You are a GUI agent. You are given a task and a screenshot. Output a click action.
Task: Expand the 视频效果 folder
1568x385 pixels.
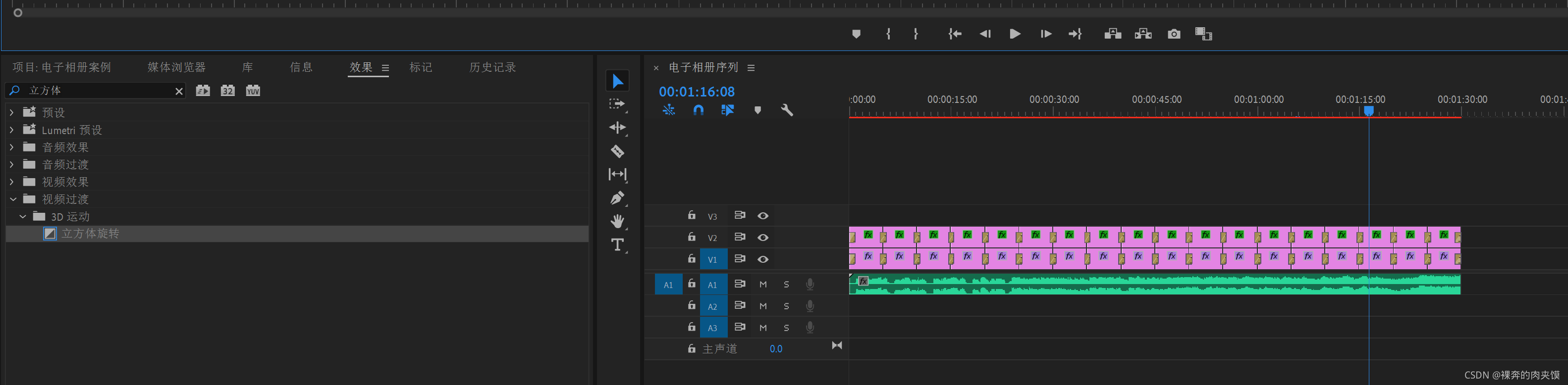point(11,182)
